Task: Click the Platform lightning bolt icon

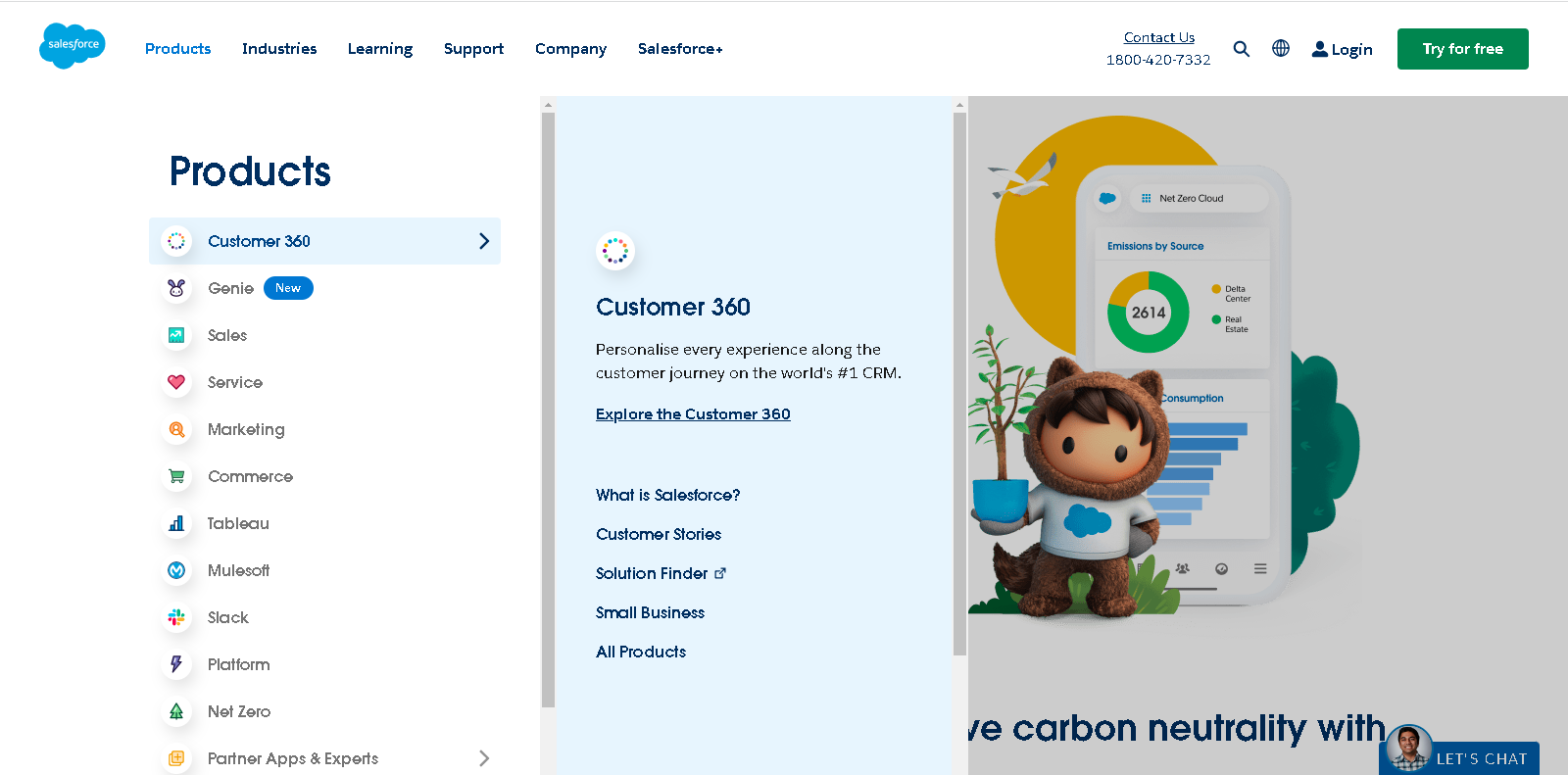Action: (176, 664)
